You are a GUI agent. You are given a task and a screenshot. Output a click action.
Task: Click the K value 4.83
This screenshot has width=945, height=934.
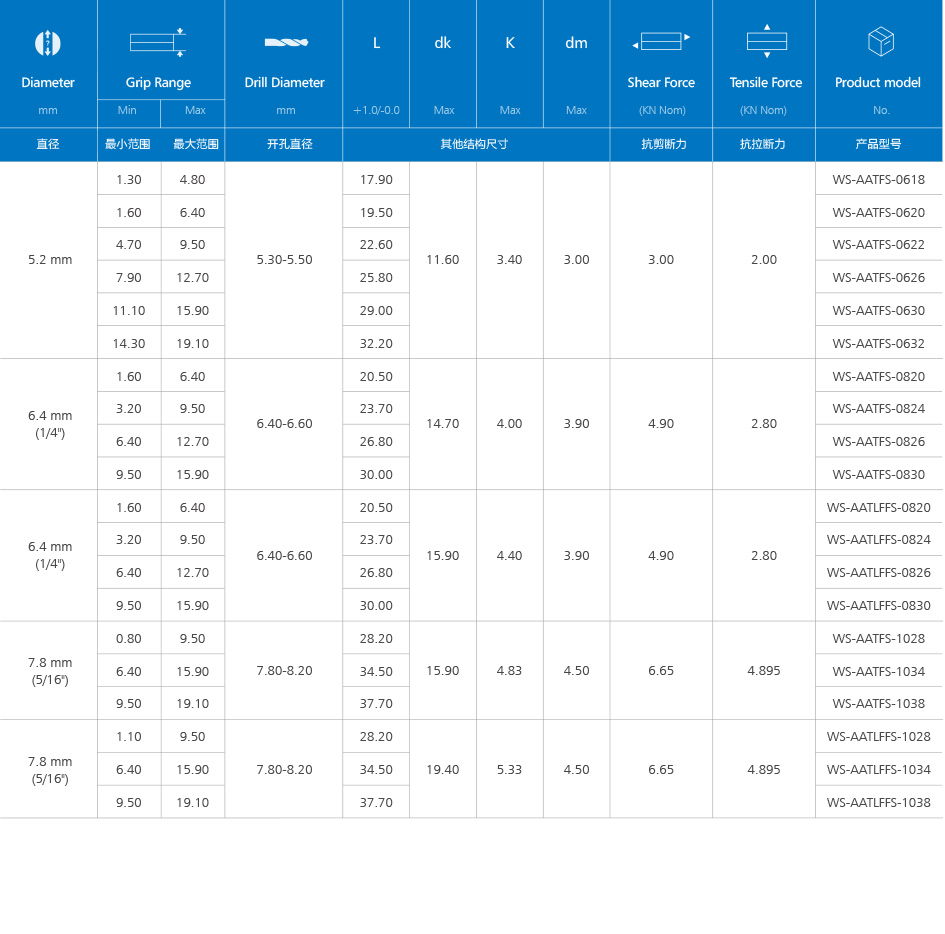(x=510, y=671)
